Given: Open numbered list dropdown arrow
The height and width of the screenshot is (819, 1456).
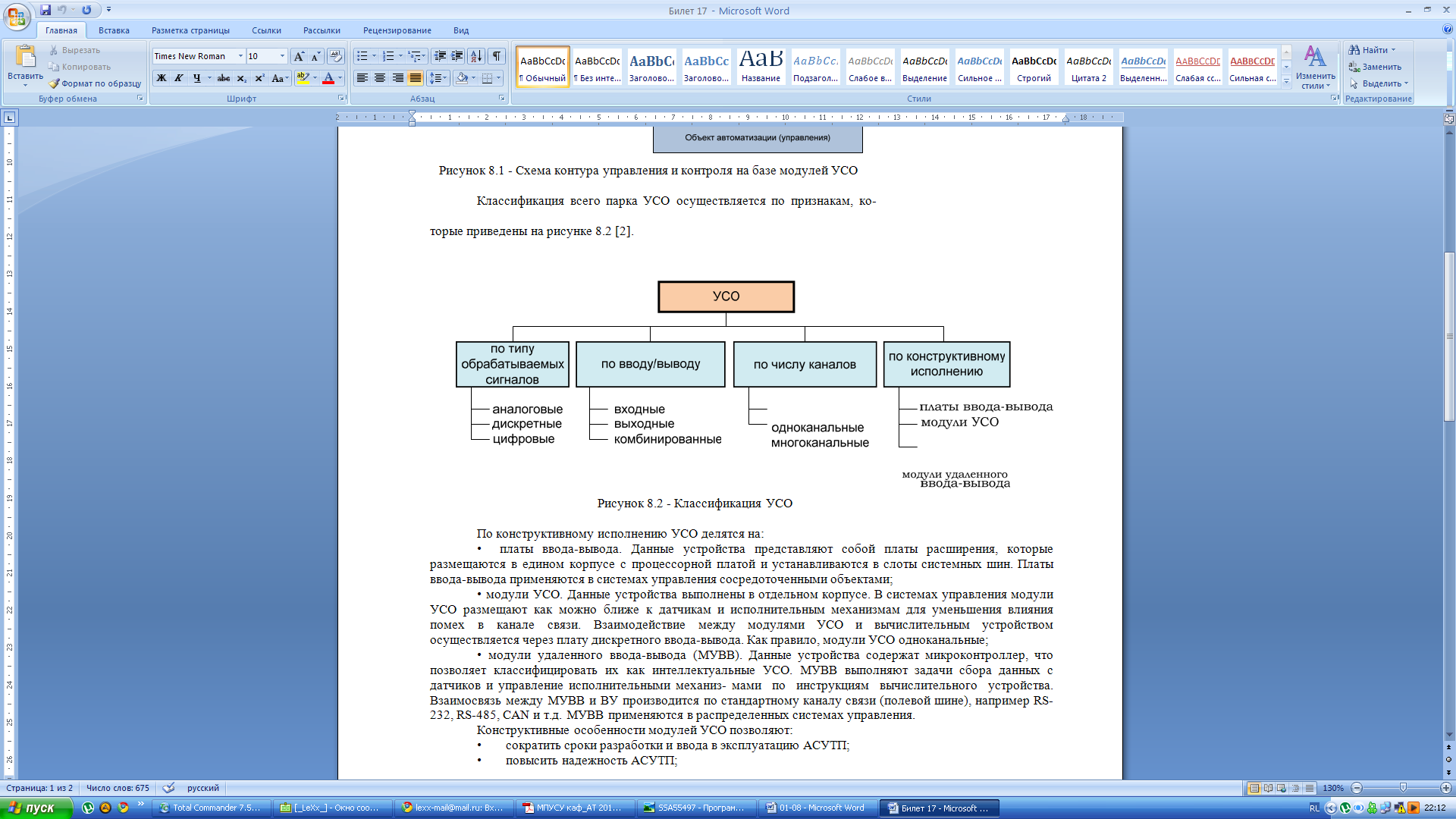Looking at the screenshot, I should point(400,56).
